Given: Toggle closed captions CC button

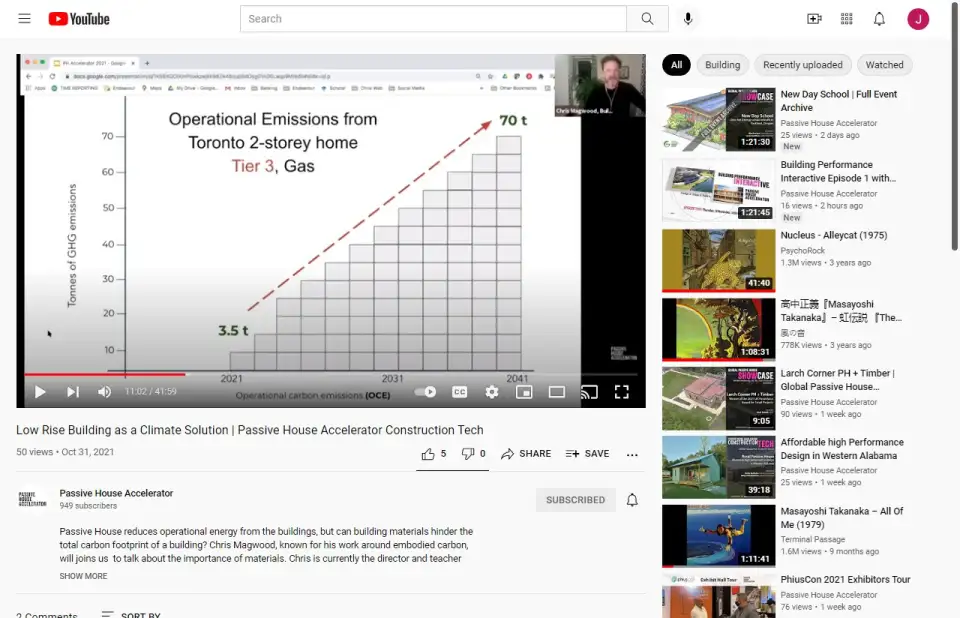Looking at the screenshot, I should [459, 392].
